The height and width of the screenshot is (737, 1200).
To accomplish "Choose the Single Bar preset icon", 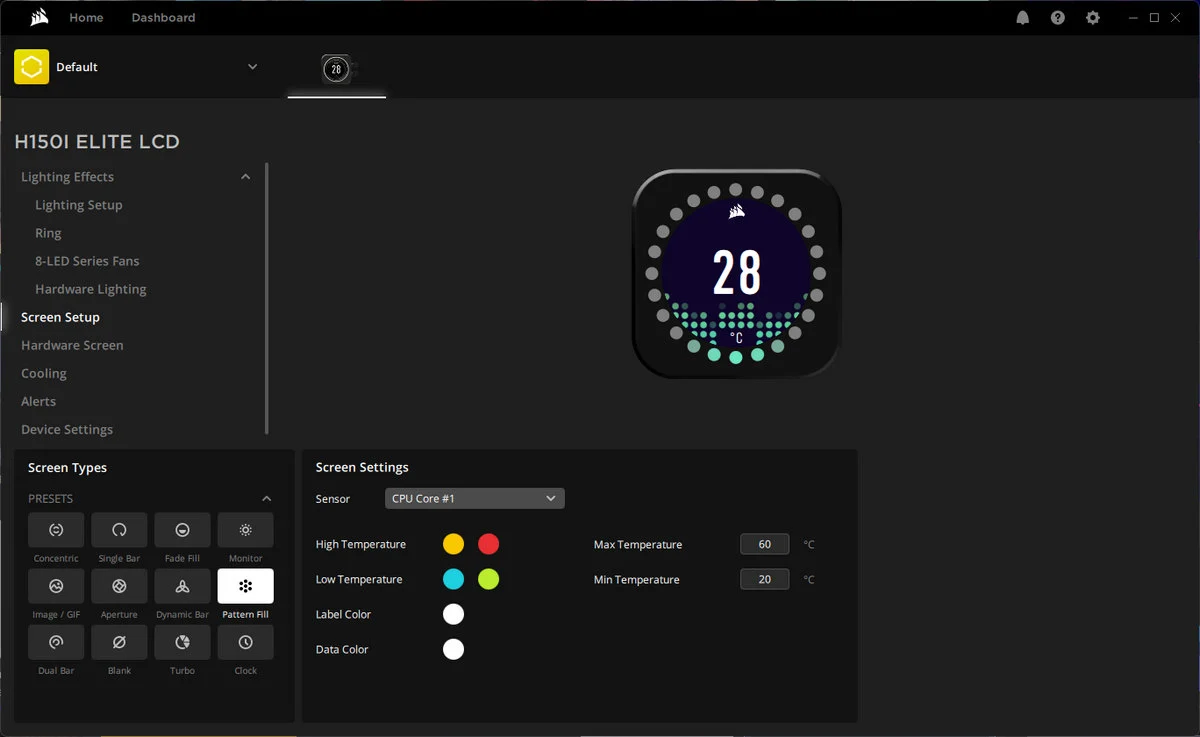I will (x=119, y=530).
